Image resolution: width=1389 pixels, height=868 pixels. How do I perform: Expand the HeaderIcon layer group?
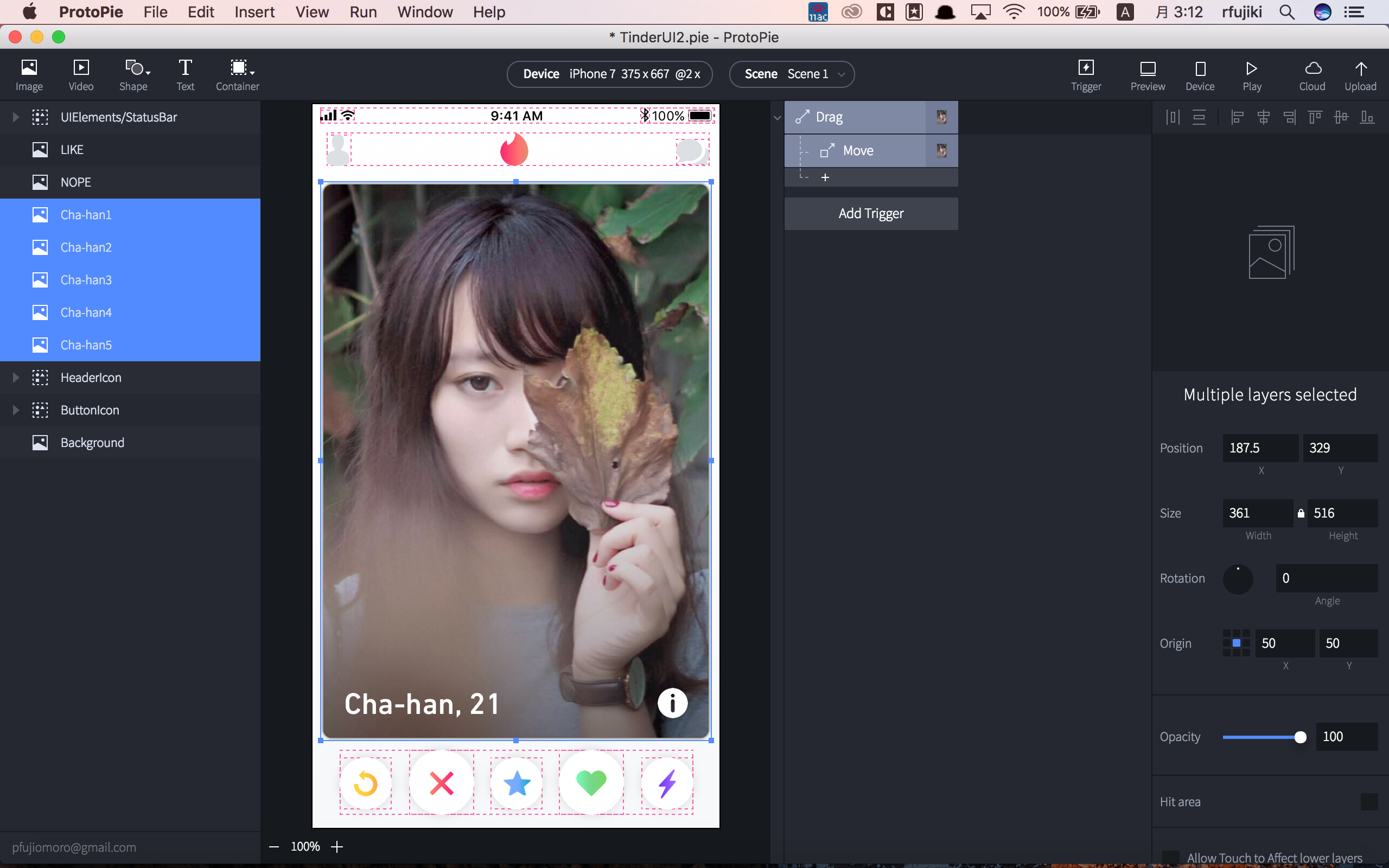[x=15, y=378]
